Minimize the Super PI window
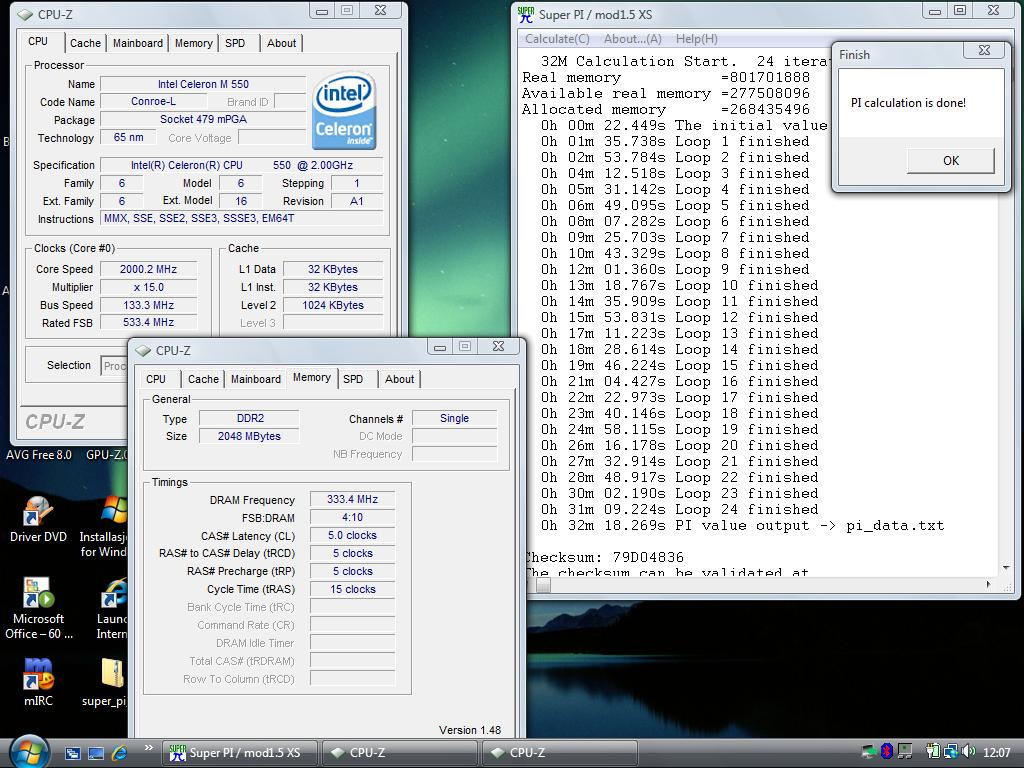This screenshot has width=1024, height=768. 936,10
